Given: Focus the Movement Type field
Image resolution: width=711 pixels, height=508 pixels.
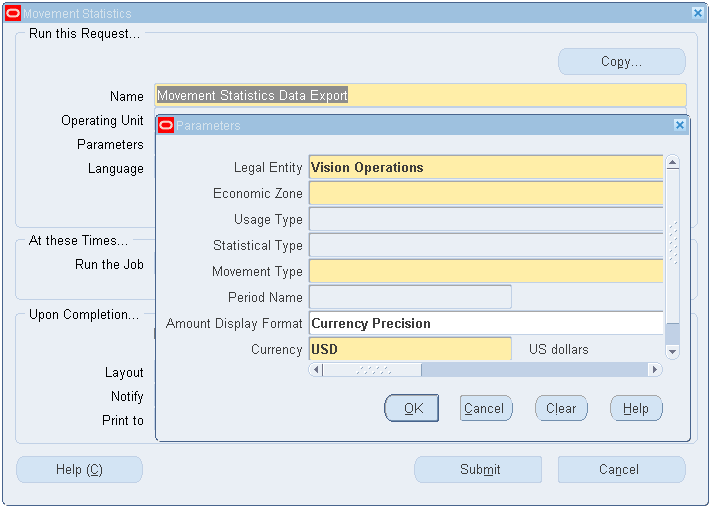Looking at the screenshot, I should (486, 271).
